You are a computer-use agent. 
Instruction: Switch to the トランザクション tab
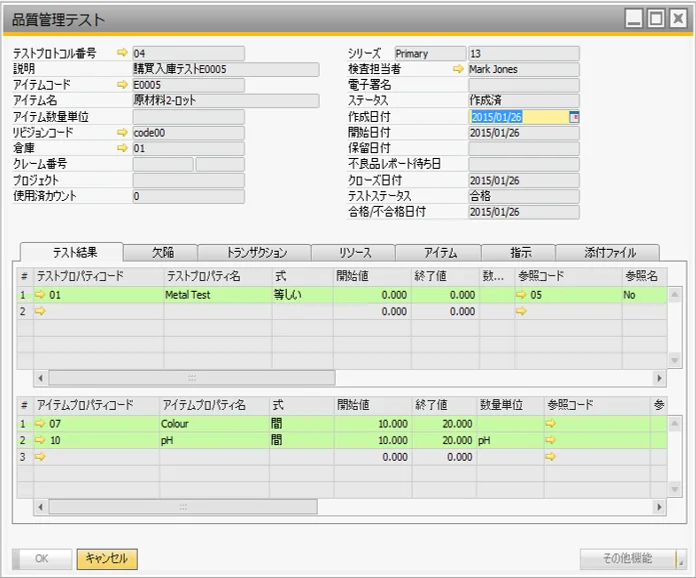coord(254,253)
